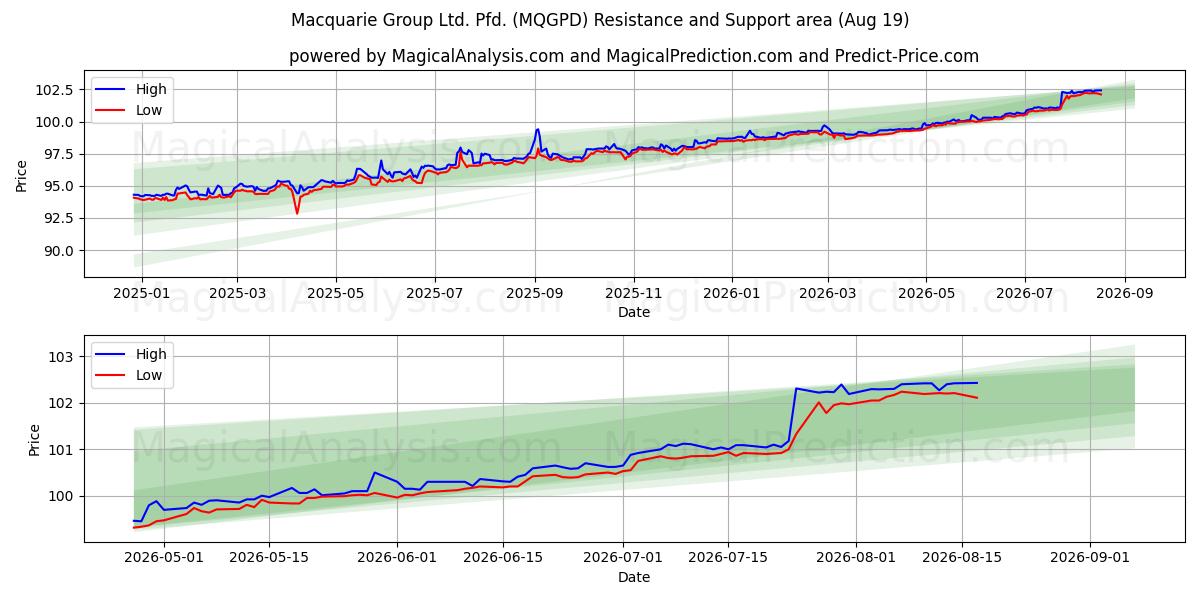Click the September 2025 price spike peak

[538, 129]
